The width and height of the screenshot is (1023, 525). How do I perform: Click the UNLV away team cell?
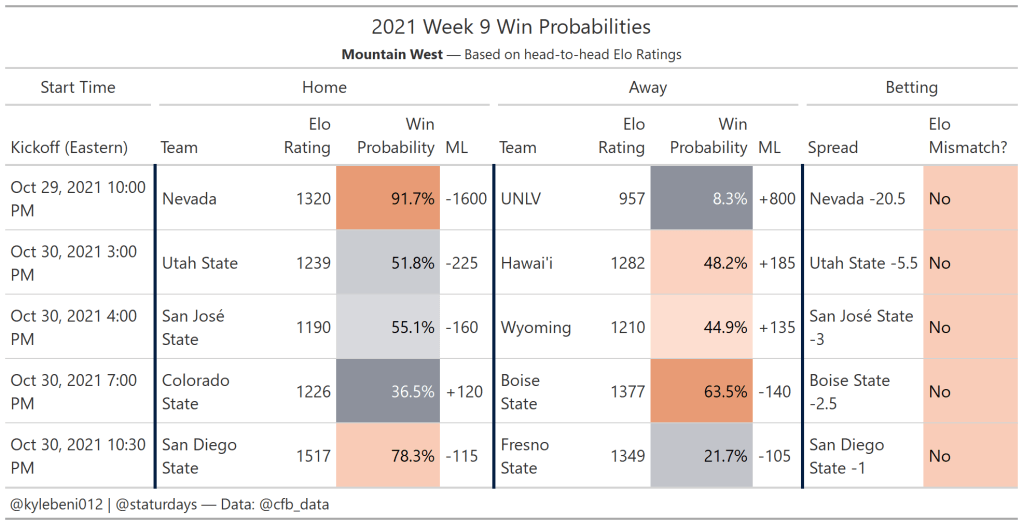(x=521, y=199)
